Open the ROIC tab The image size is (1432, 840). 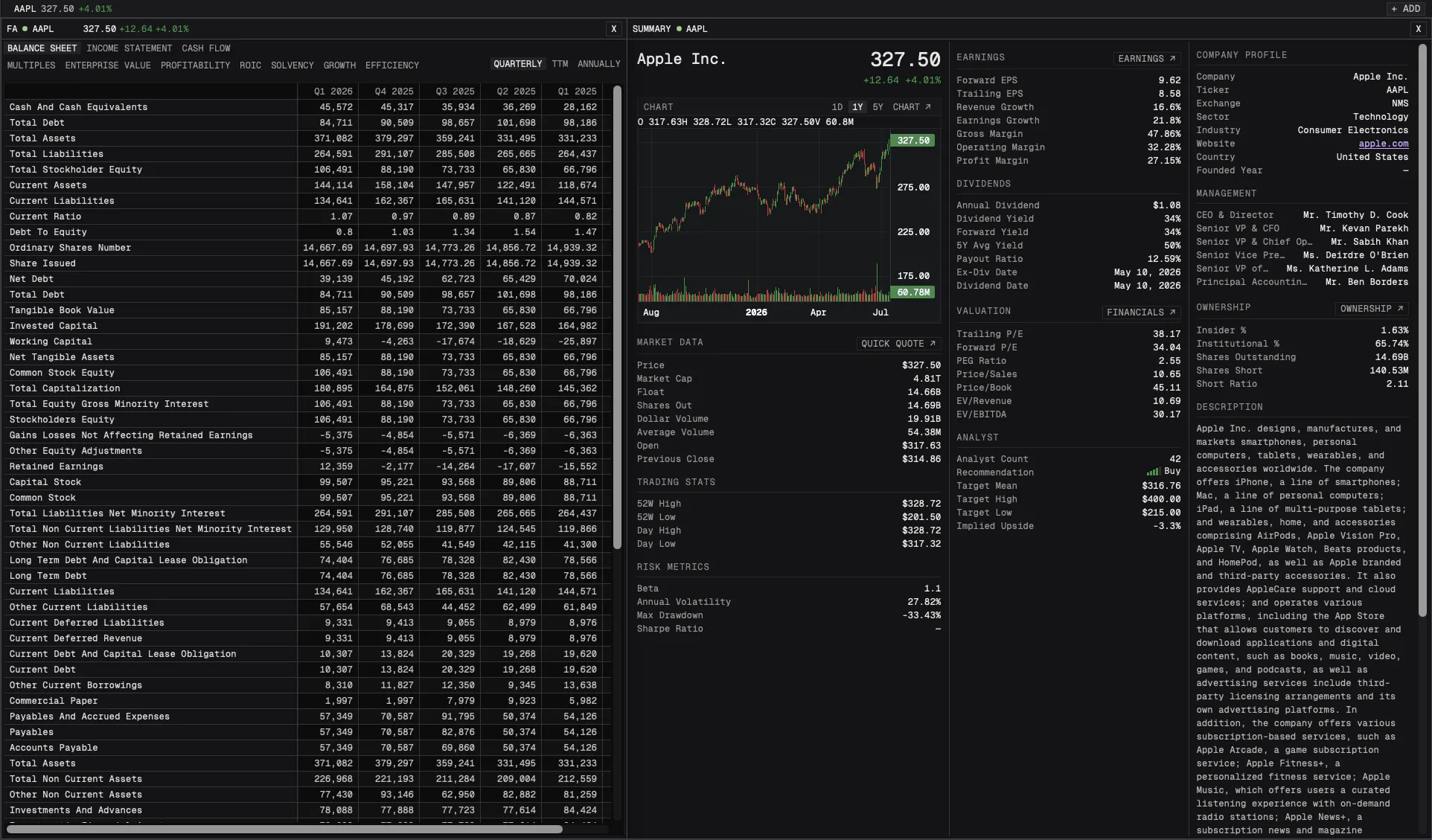(250, 65)
